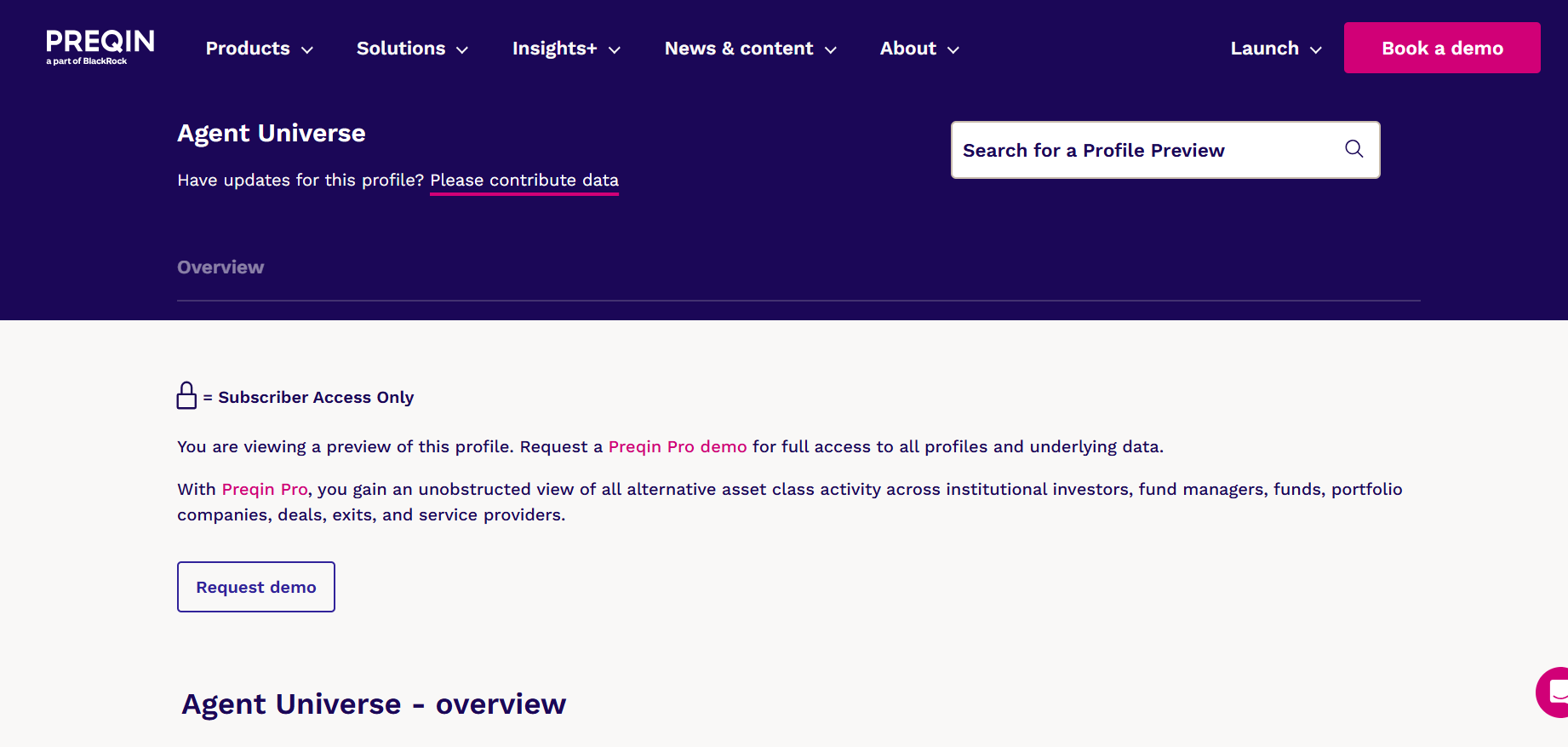Open the chat widget bubble
The width and height of the screenshot is (1568, 747).
click(1553, 692)
